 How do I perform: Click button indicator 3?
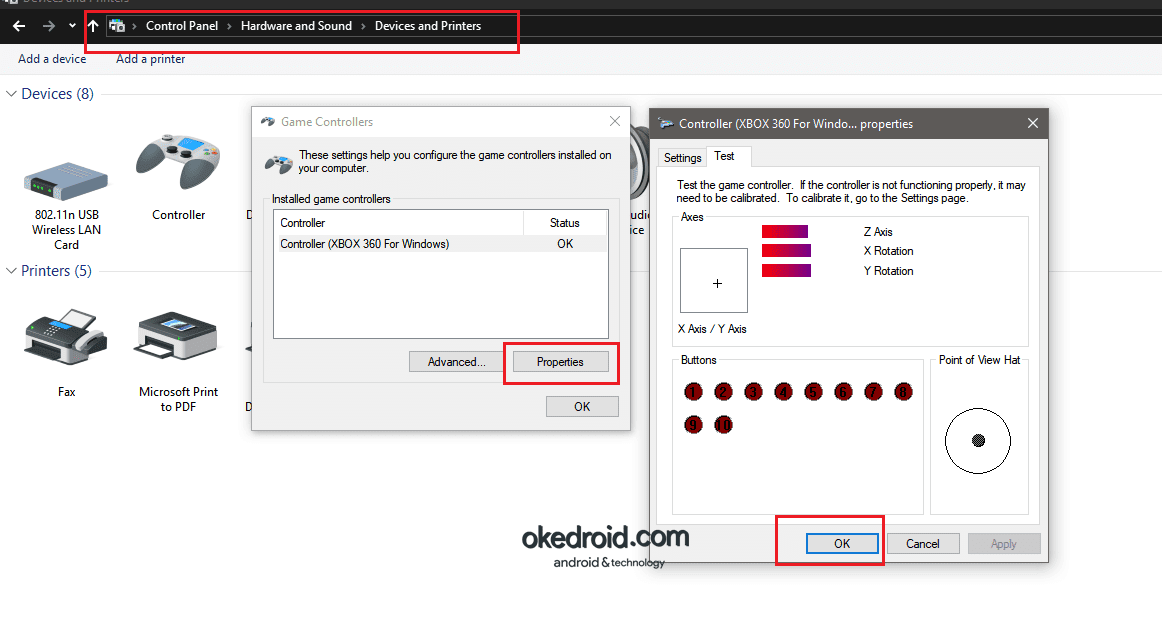tap(753, 391)
